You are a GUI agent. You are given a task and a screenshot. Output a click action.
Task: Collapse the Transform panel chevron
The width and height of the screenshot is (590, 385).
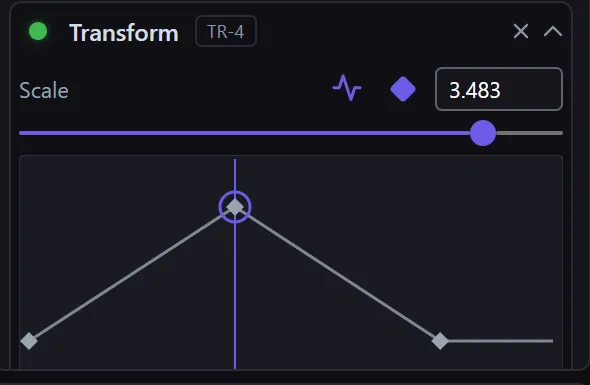(553, 31)
